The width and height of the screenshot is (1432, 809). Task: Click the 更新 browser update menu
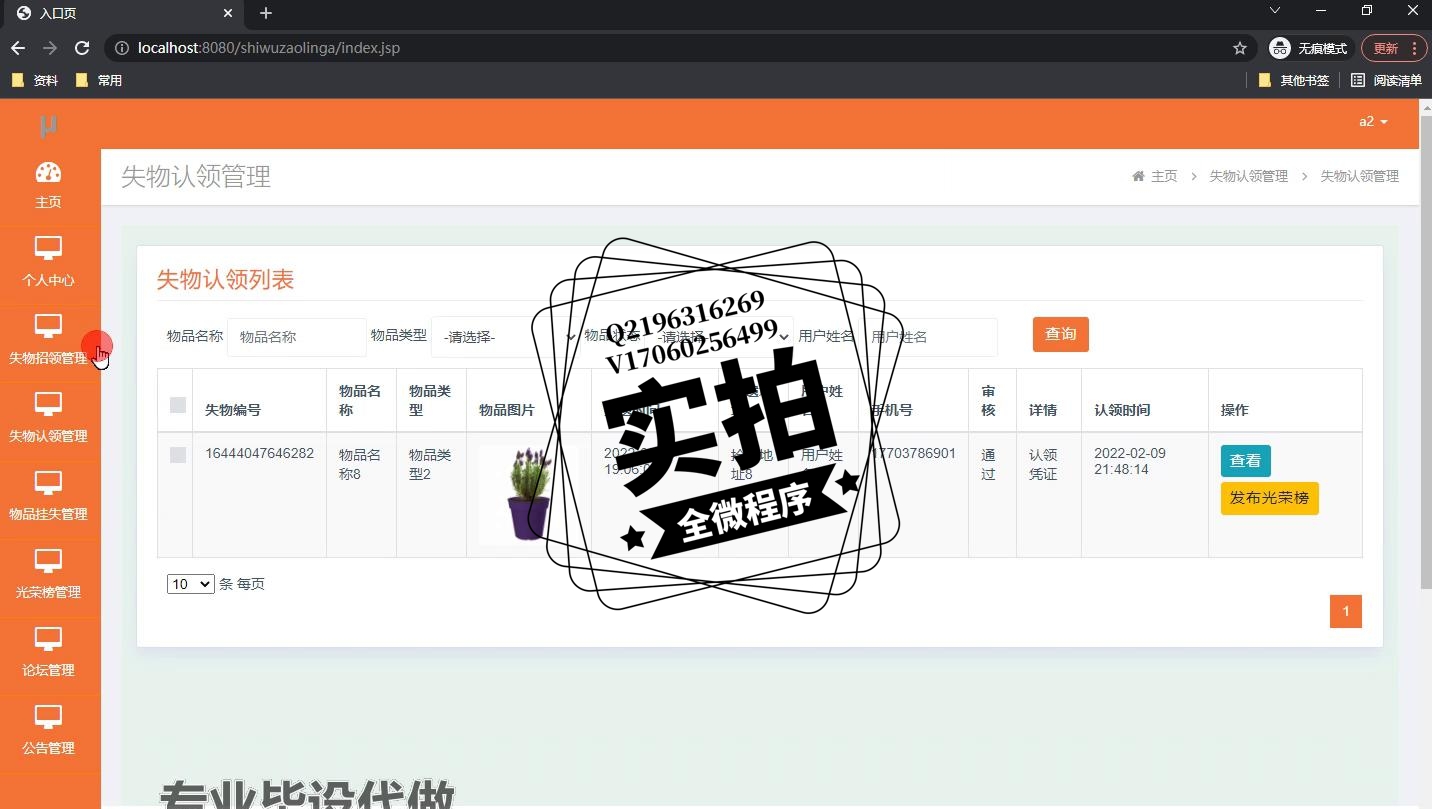click(1393, 48)
